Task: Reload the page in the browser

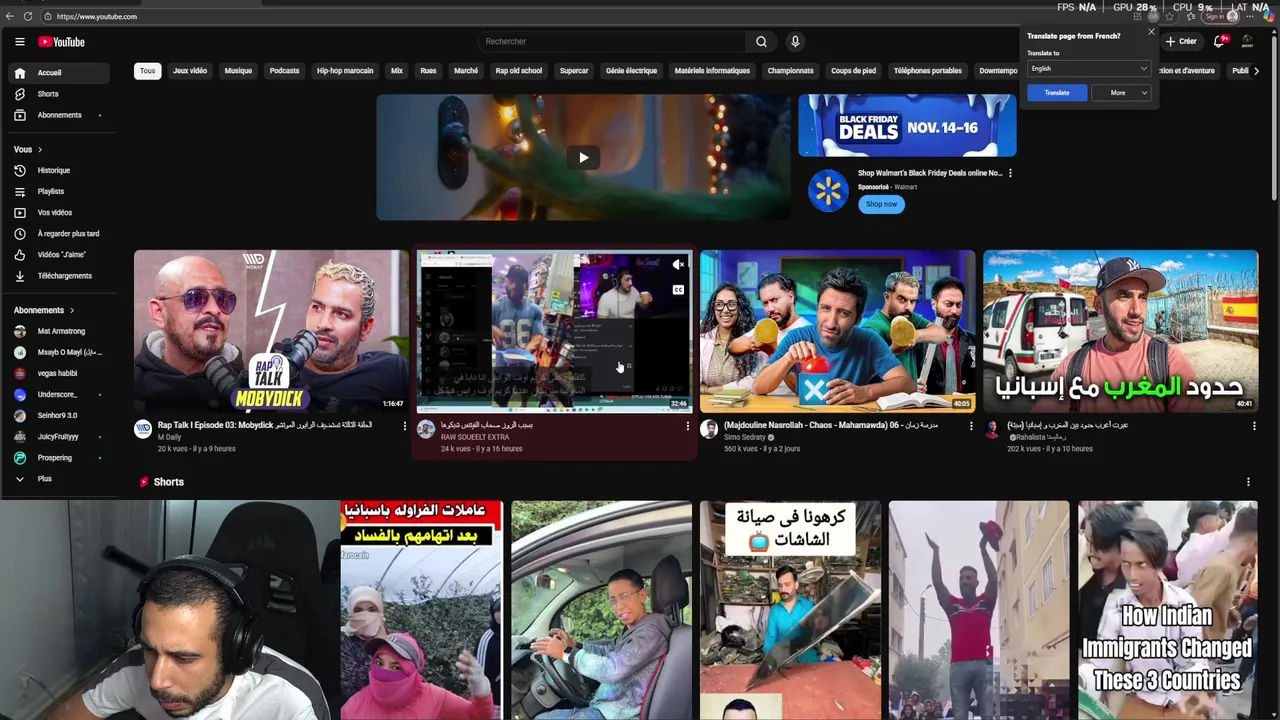Action: point(27,16)
